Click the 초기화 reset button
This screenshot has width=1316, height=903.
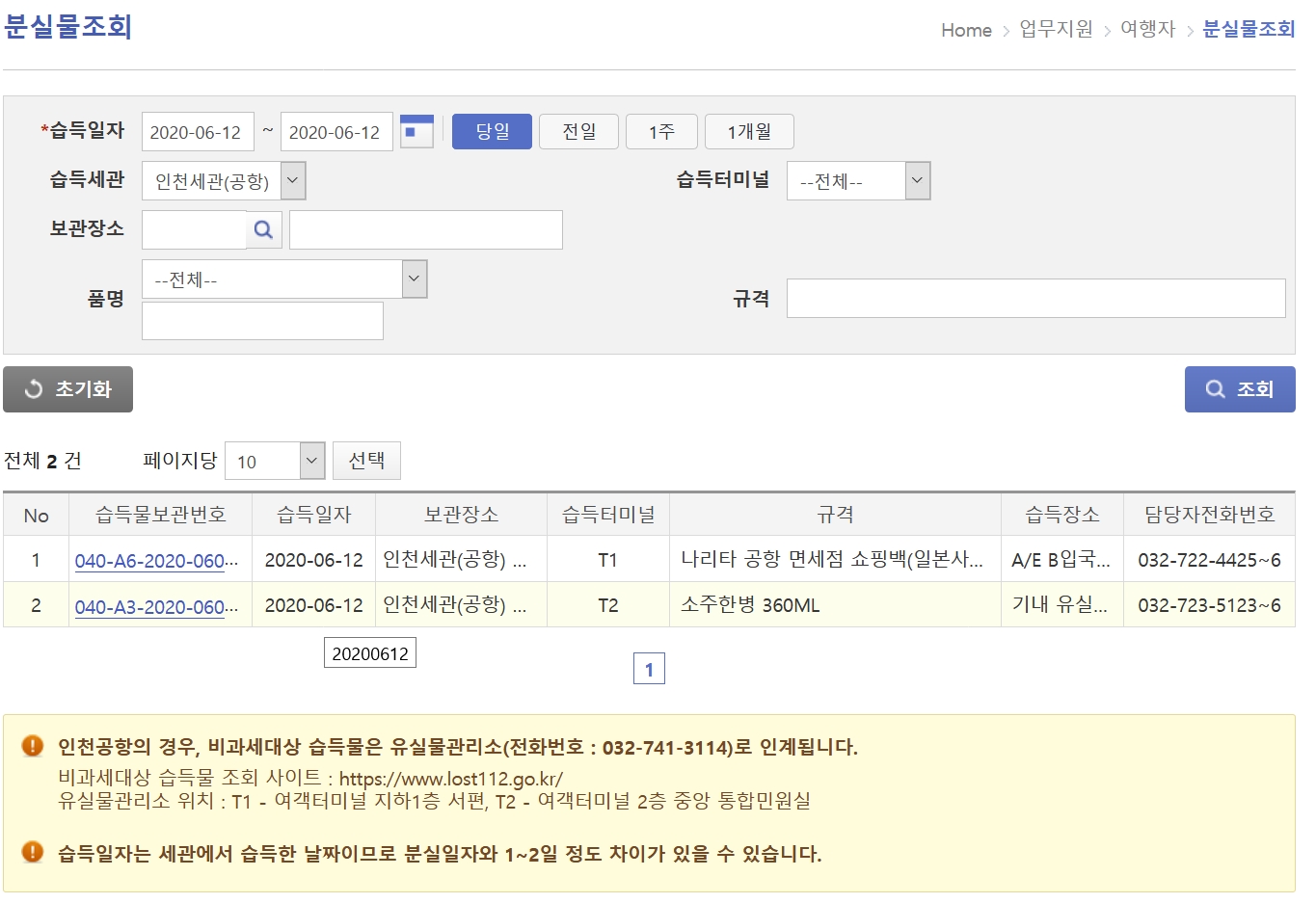(67, 389)
